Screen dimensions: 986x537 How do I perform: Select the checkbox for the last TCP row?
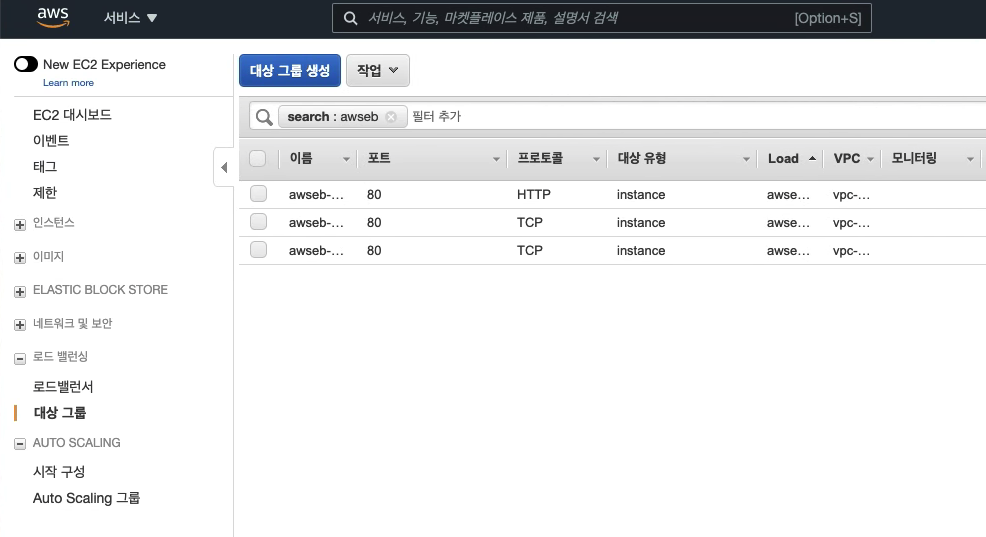point(258,250)
